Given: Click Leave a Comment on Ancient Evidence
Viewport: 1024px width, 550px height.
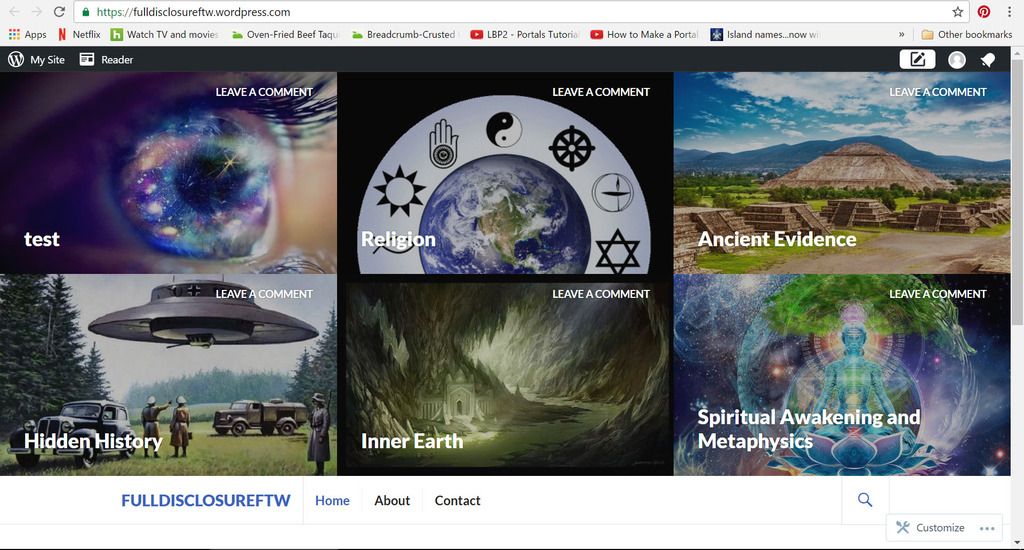Looking at the screenshot, I should click(937, 92).
